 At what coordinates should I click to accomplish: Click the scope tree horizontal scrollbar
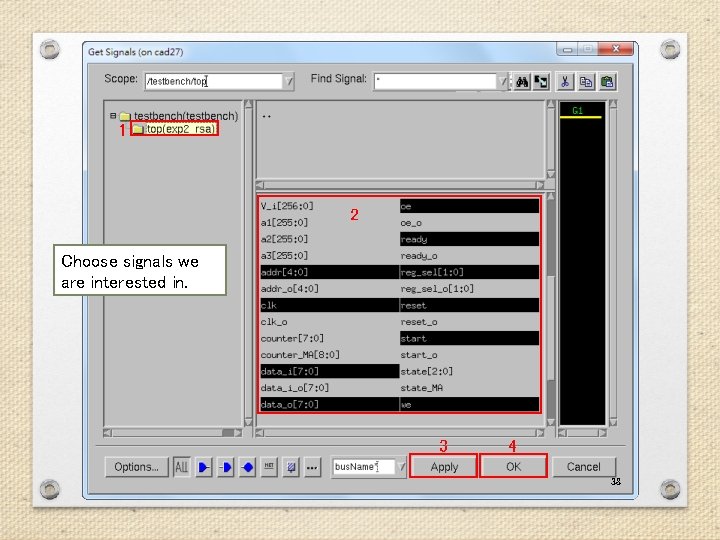[173, 433]
